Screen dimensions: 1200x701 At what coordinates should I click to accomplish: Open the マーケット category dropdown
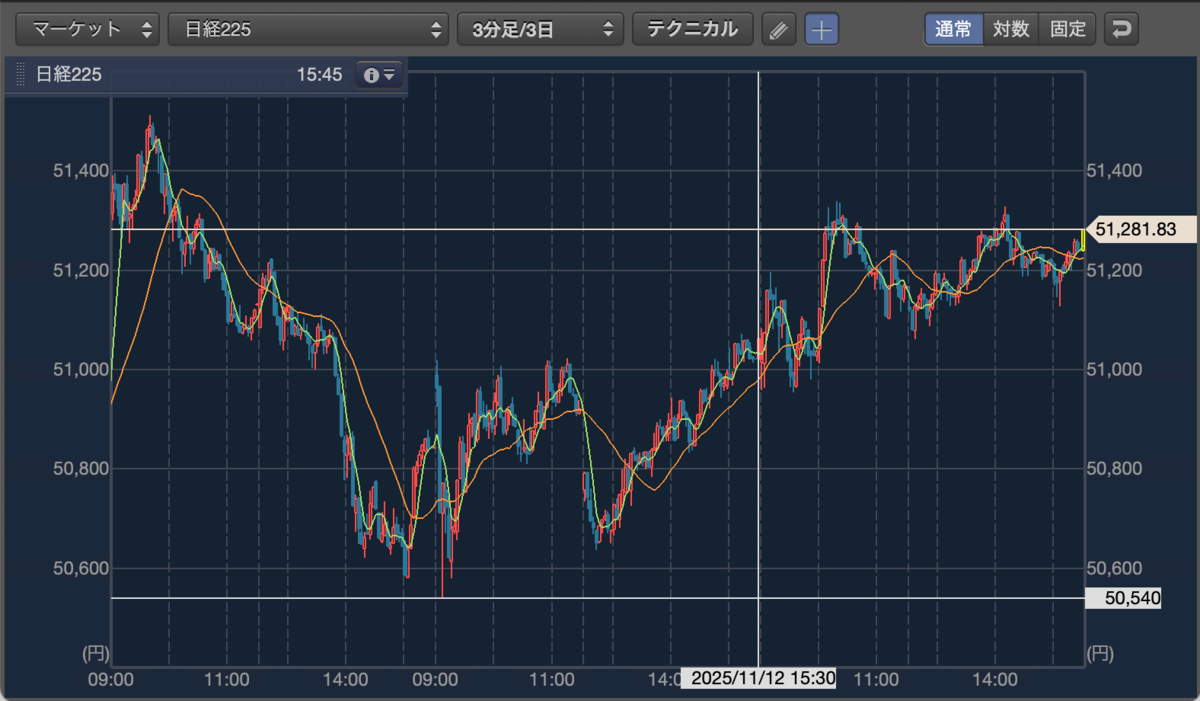click(88, 29)
